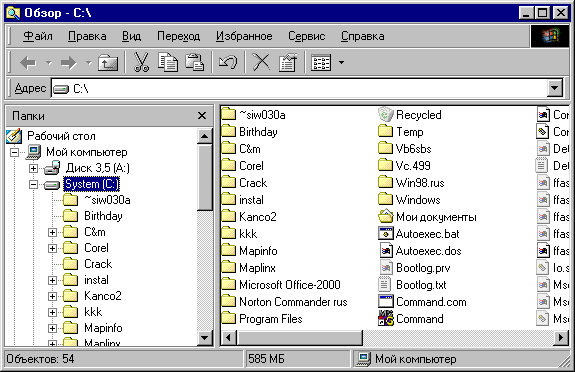Click the Paste clipboard icon
The image size is (575, 372).
point(194,62)
